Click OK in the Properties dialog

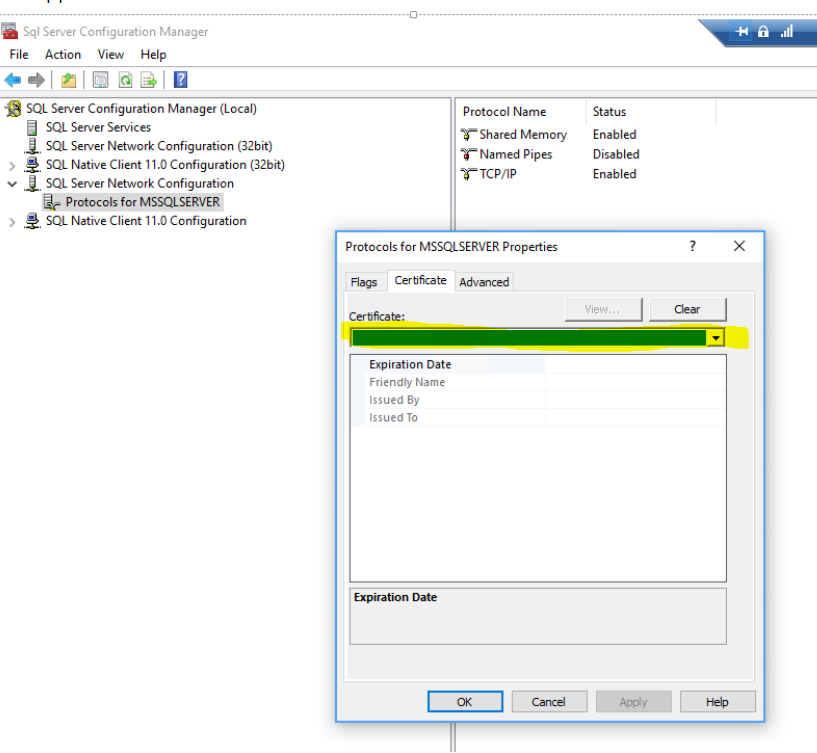(x=465, y=701)
